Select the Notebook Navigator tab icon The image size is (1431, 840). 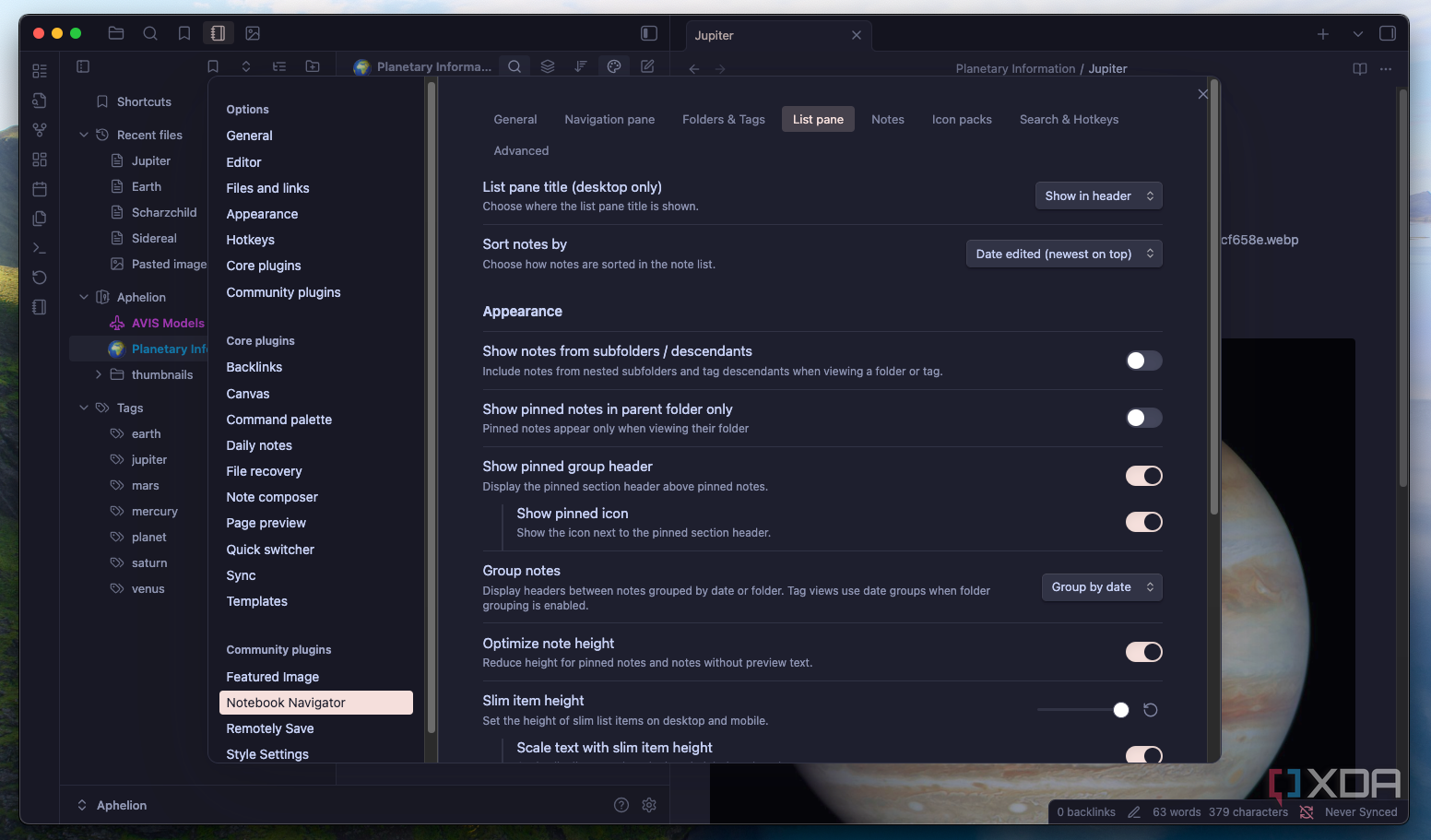click(218, 33)
